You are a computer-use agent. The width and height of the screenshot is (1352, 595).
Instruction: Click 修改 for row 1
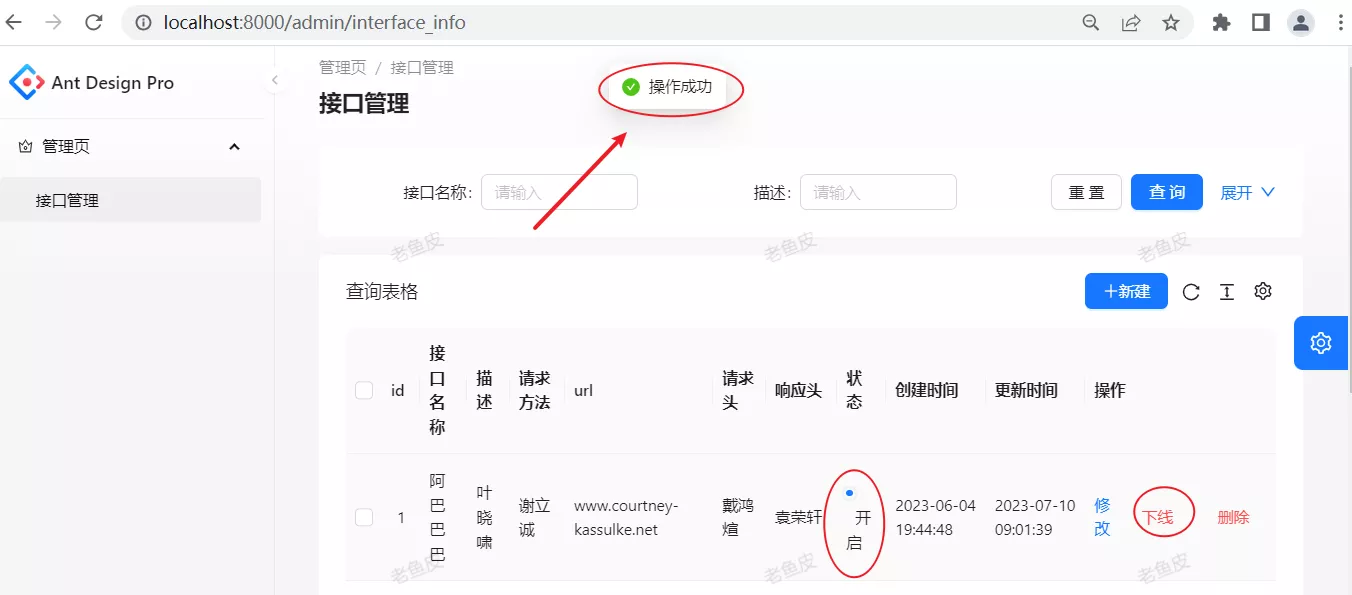(x=1102, y=517)
